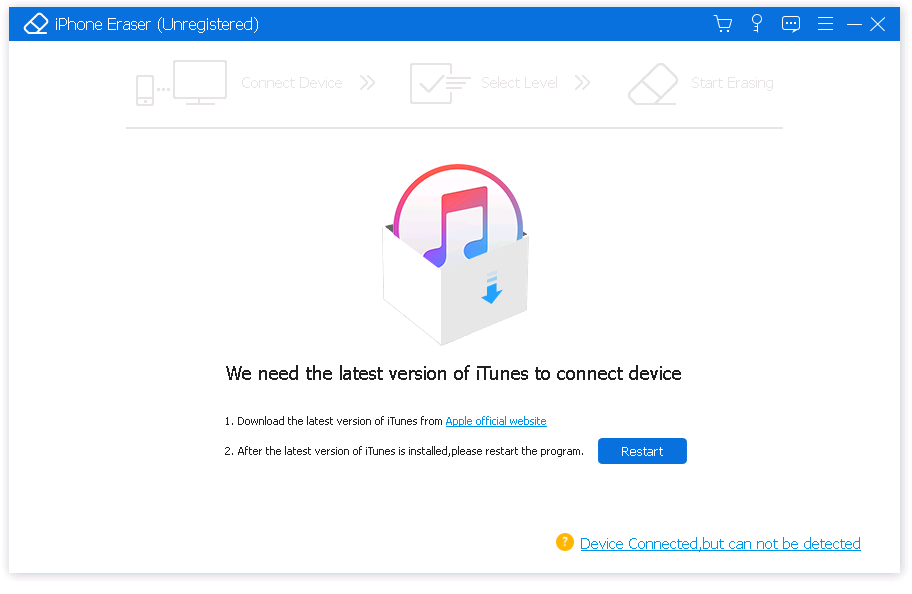Select the Start Erasing eraser icon
The image size is (912, 594).
tap(653, 83)
